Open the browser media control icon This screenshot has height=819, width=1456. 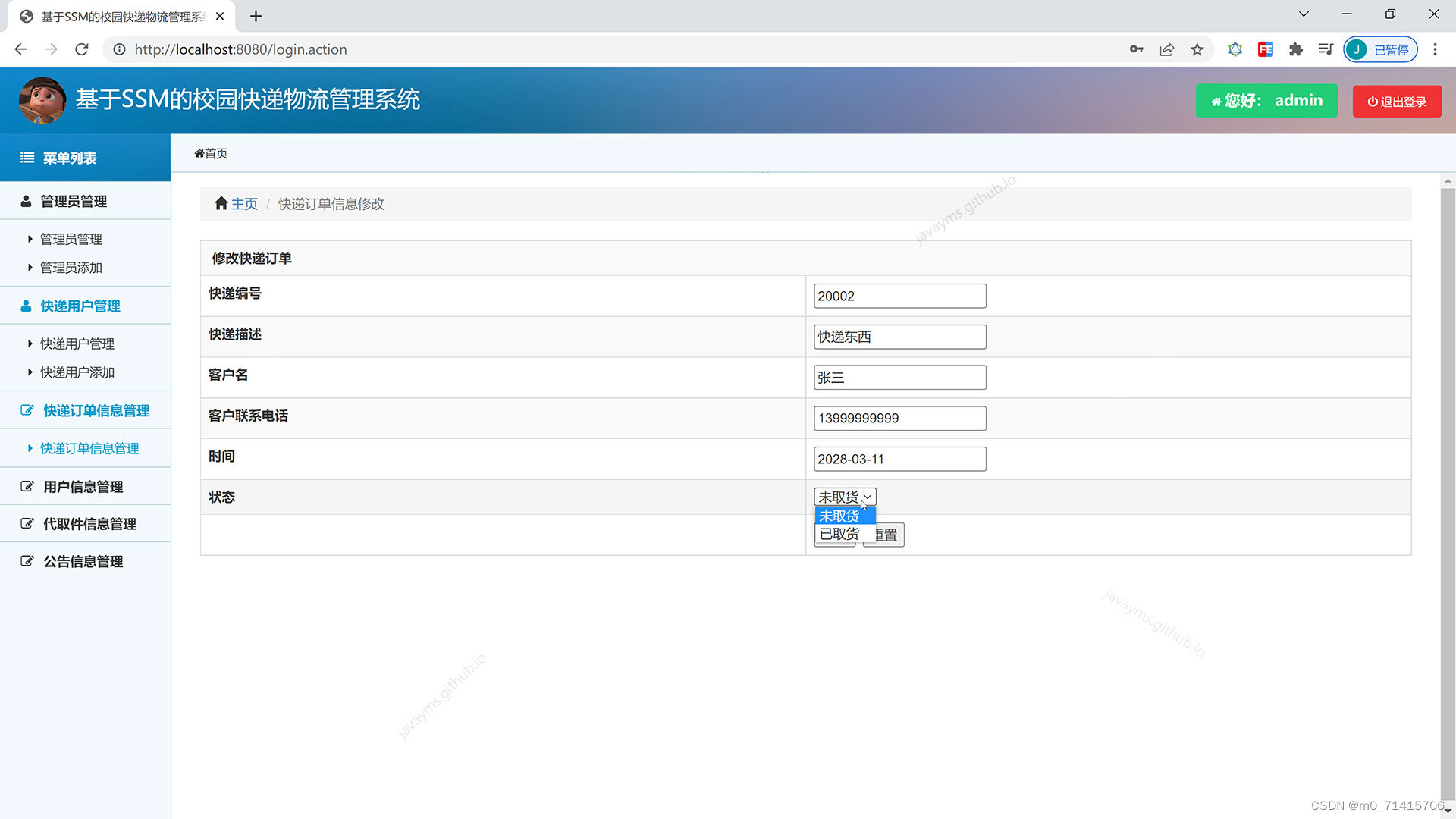pyautogui.click(x=1325, y=50)
